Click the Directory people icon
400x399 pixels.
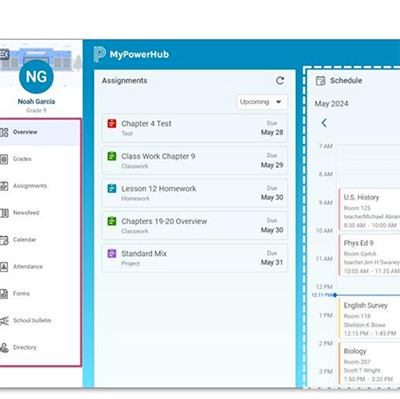pos(4,348)
